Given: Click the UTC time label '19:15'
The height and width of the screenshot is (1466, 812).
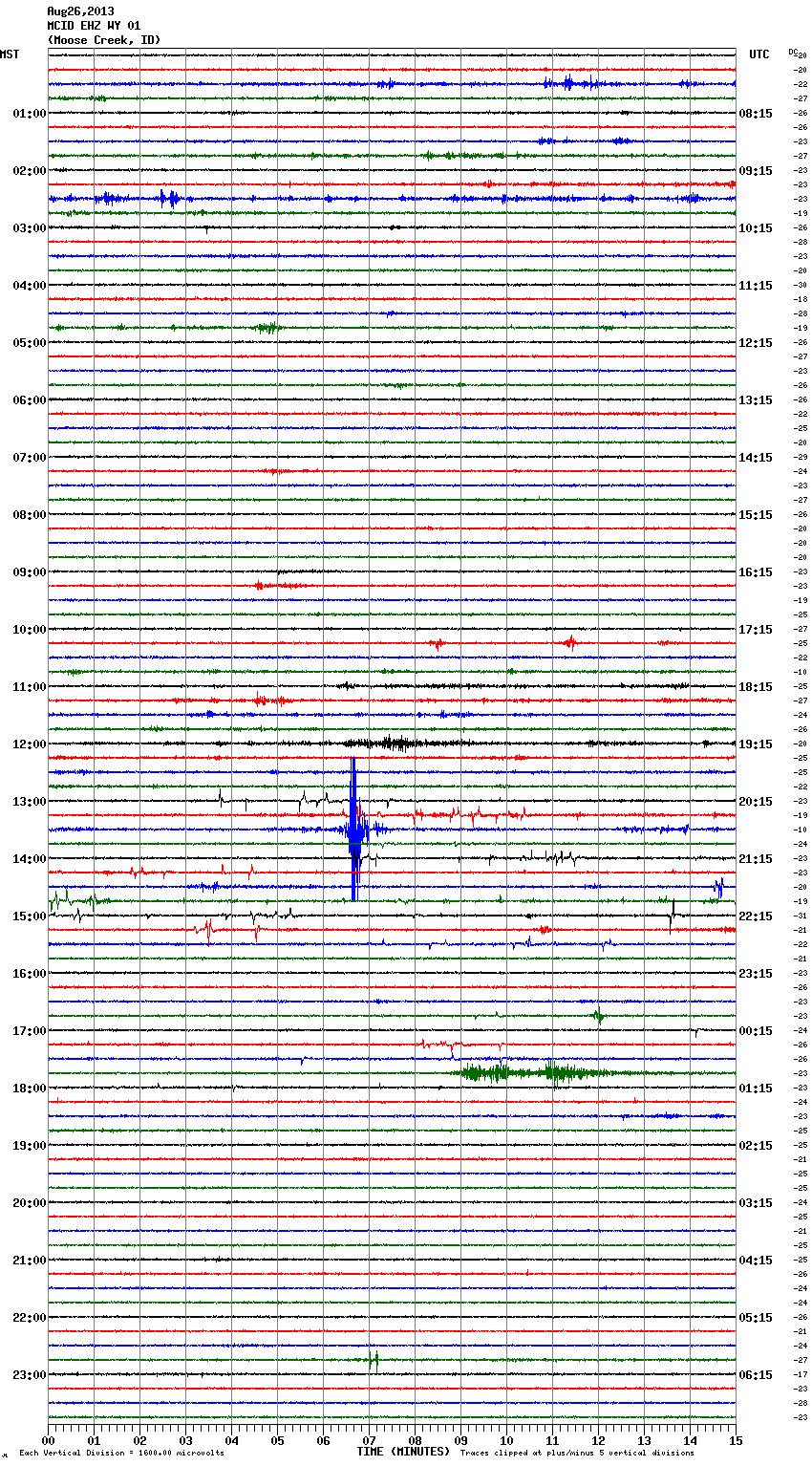Looking at the screenshot, I should (756, 744).
